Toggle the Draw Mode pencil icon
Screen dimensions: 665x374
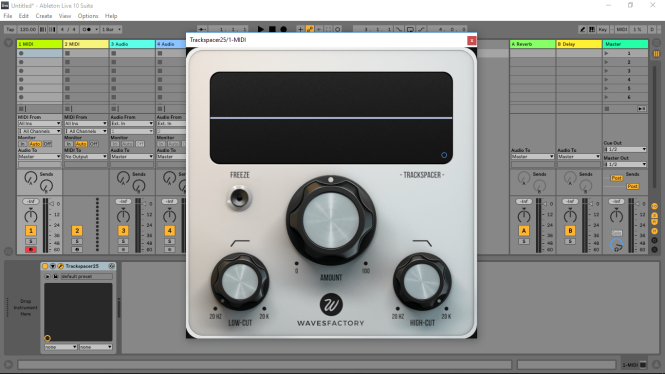[x=583, y=29]
